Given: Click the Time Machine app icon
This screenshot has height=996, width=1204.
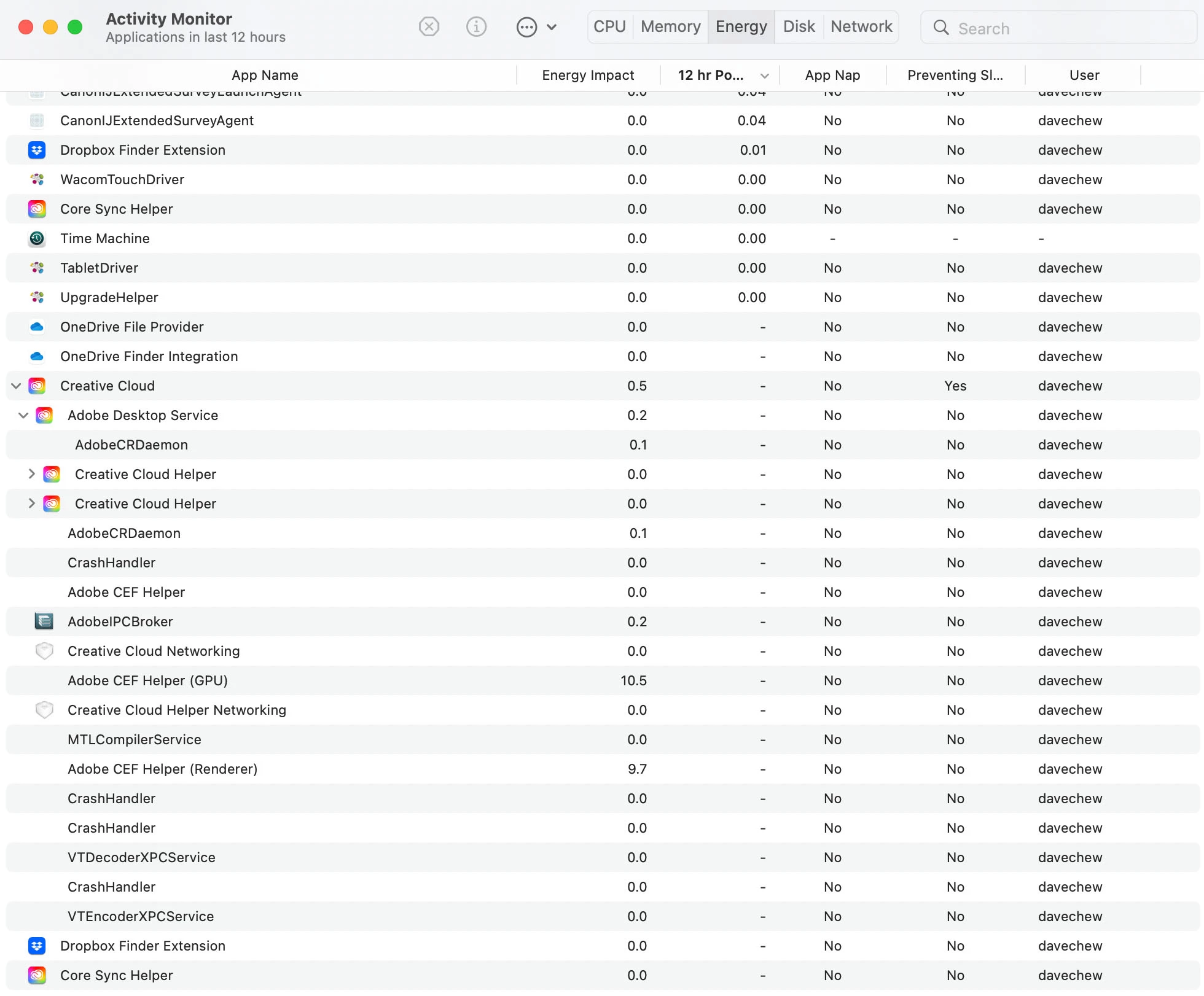Looking at the screenshot, I should 37,238.
